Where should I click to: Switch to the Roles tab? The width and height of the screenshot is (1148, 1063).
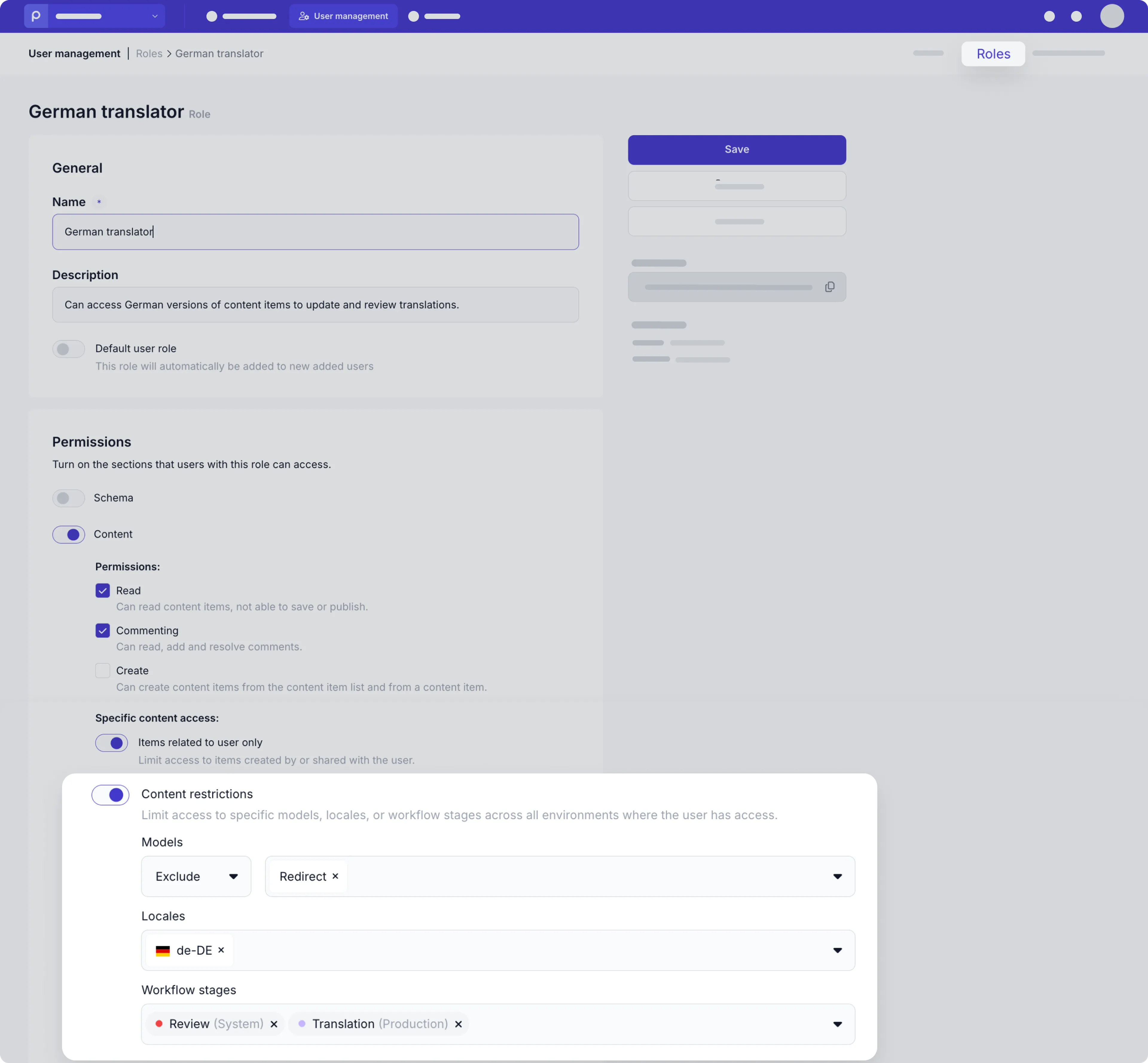tap(993, 54)
